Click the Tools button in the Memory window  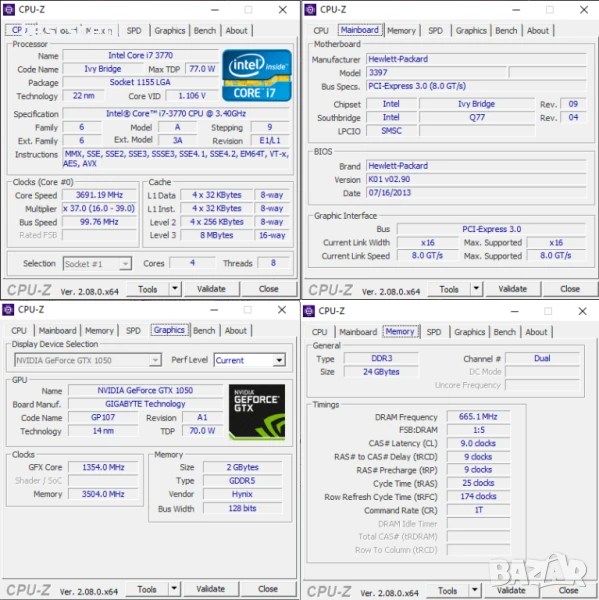coord(447,590)
